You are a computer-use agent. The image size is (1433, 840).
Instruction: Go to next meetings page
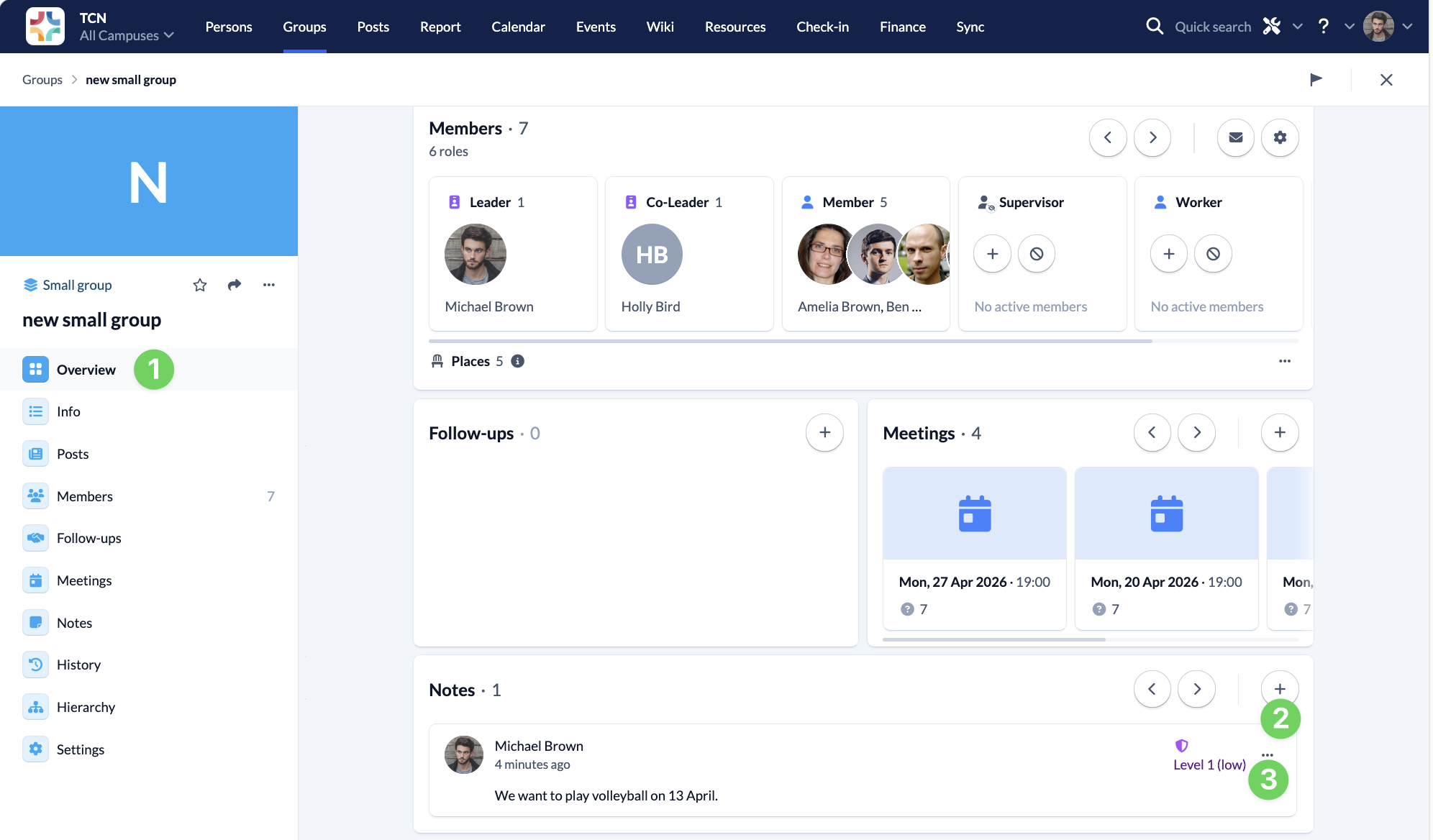(x=1197, y=432)
